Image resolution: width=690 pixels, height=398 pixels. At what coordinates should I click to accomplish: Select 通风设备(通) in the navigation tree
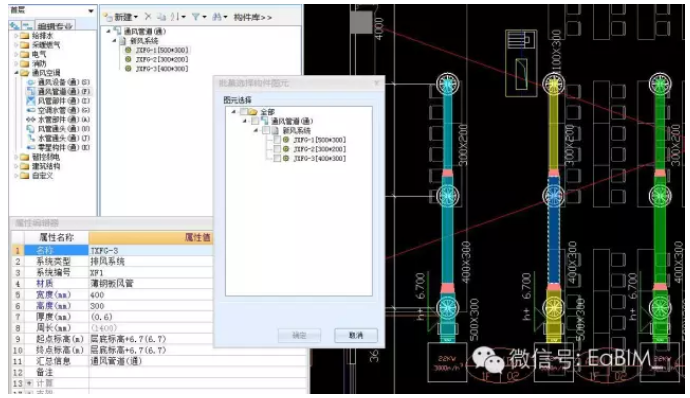(58, 82)
